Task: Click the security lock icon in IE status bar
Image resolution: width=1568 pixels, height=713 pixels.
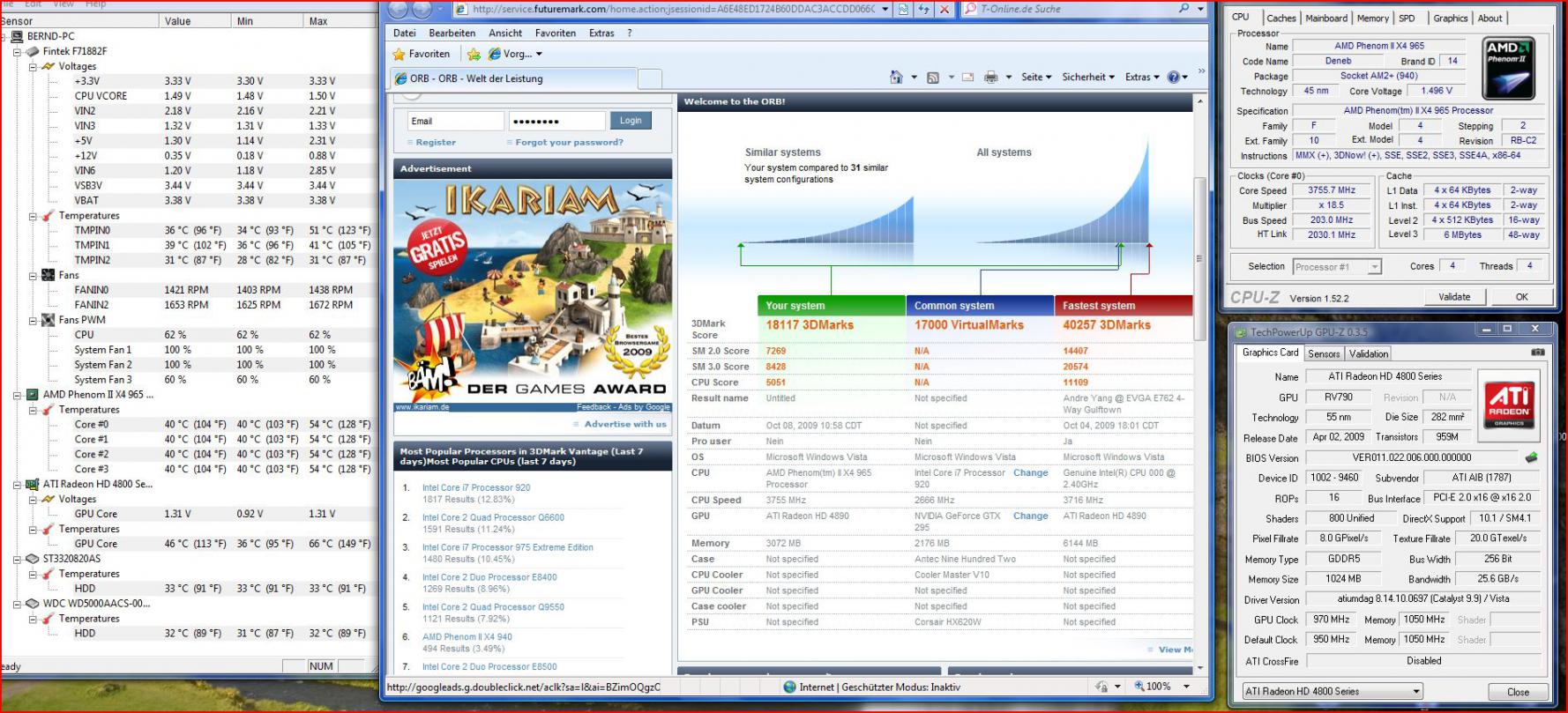Action: (1101, 687)
